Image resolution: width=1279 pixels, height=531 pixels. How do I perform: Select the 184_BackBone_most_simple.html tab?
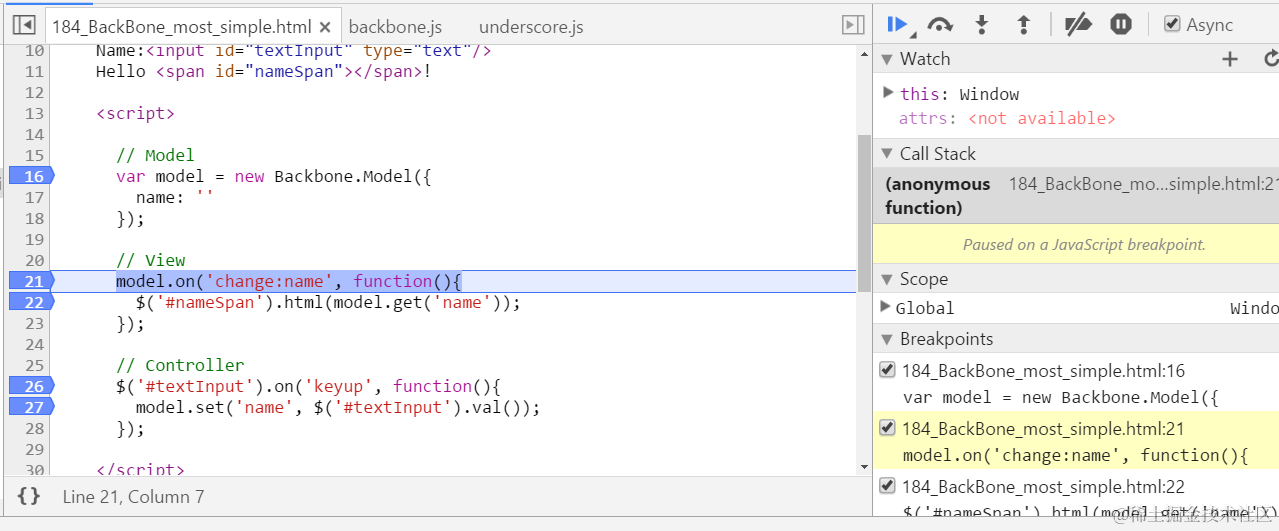181,27
